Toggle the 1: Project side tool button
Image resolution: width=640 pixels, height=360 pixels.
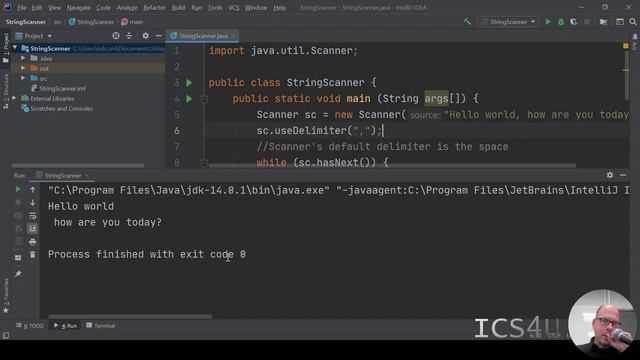6,48
